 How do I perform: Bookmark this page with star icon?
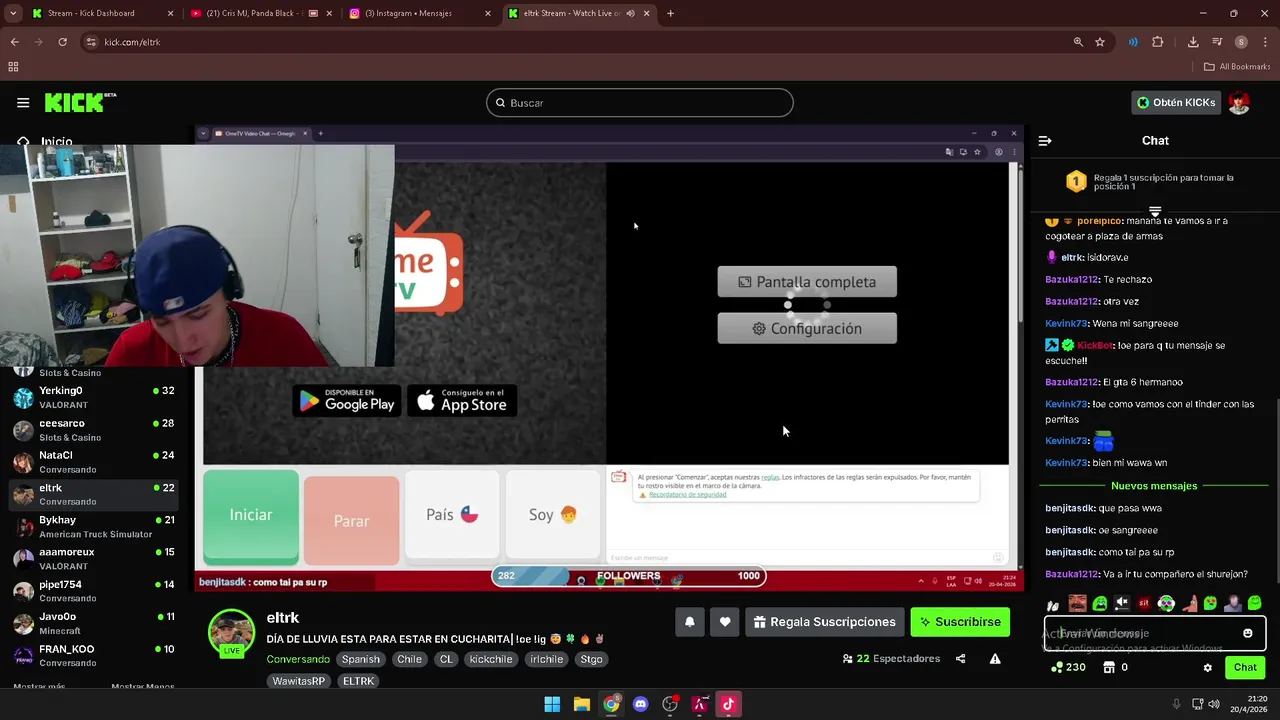tap(1100, 42)
